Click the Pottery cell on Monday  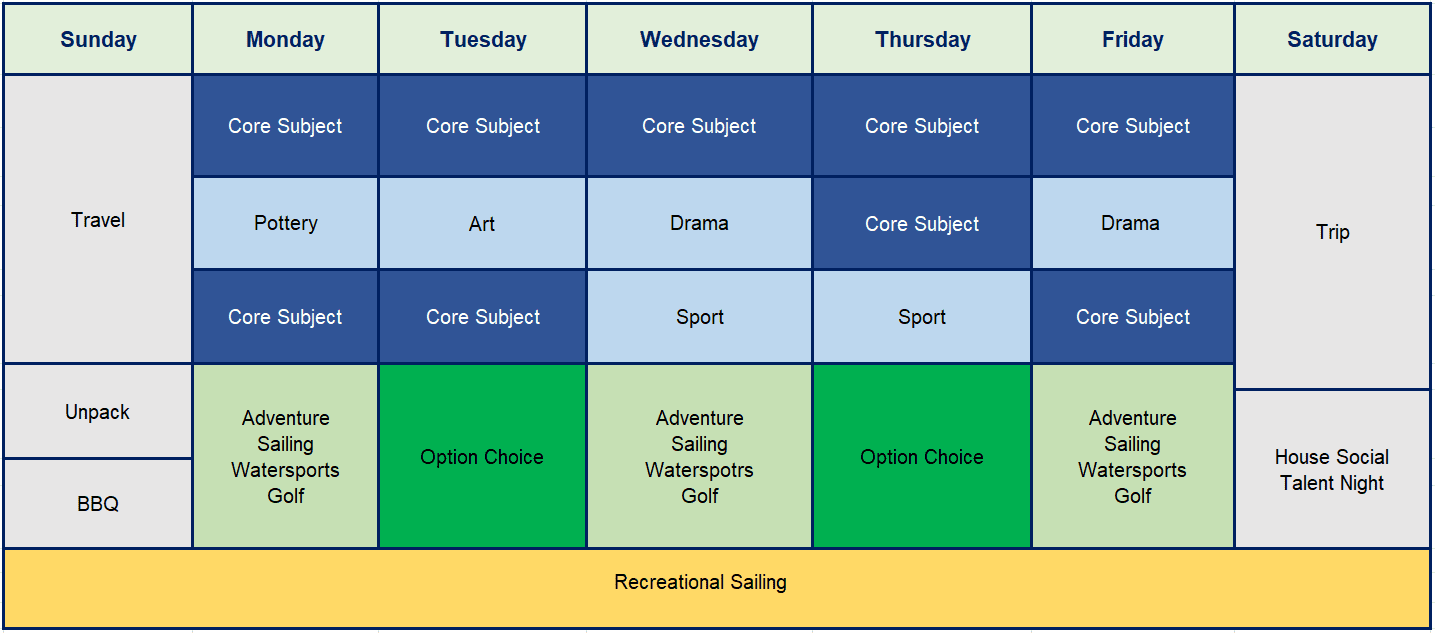pyautogui.click(x=285, y=223)
